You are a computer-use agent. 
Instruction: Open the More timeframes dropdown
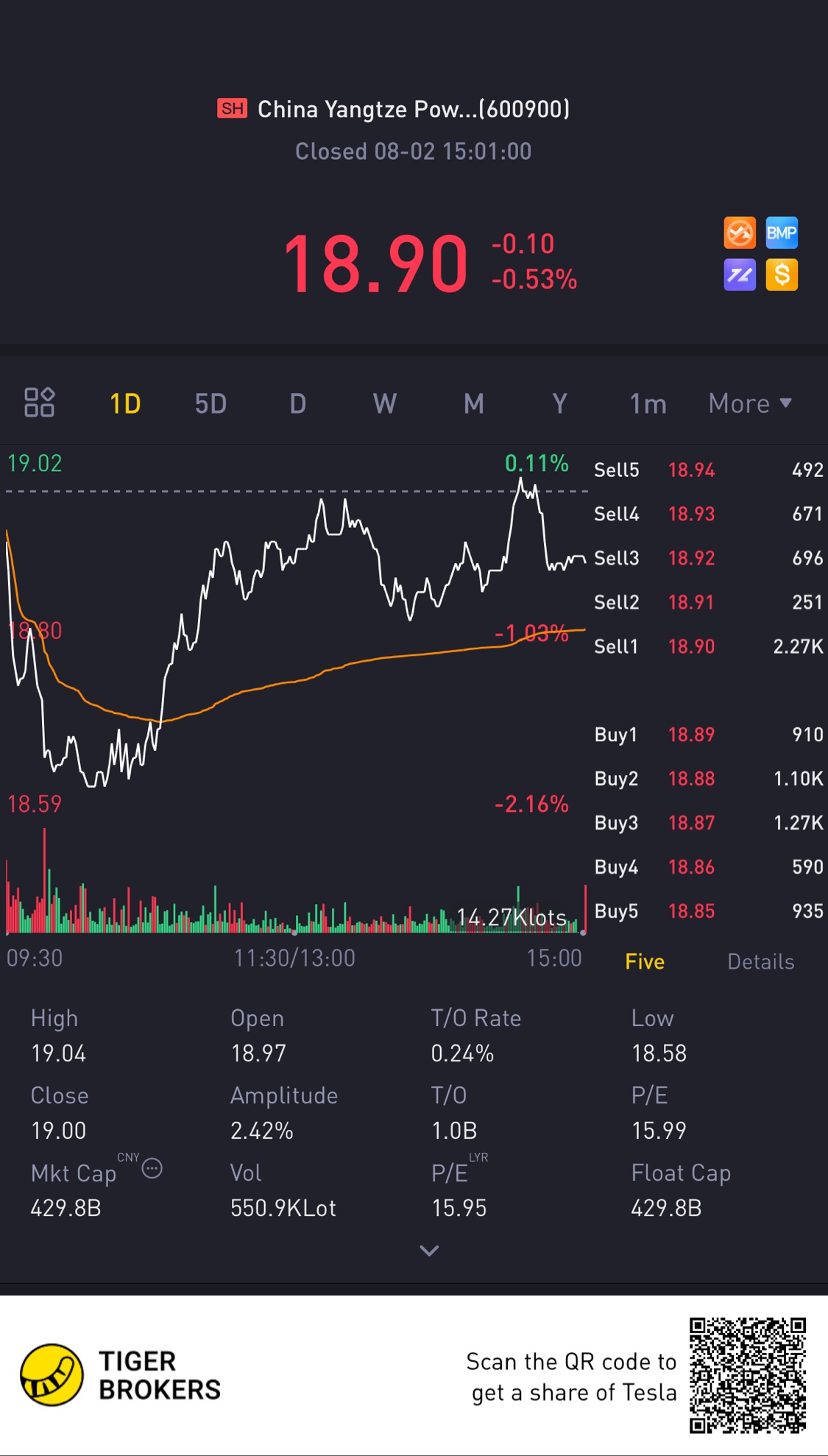750,403
